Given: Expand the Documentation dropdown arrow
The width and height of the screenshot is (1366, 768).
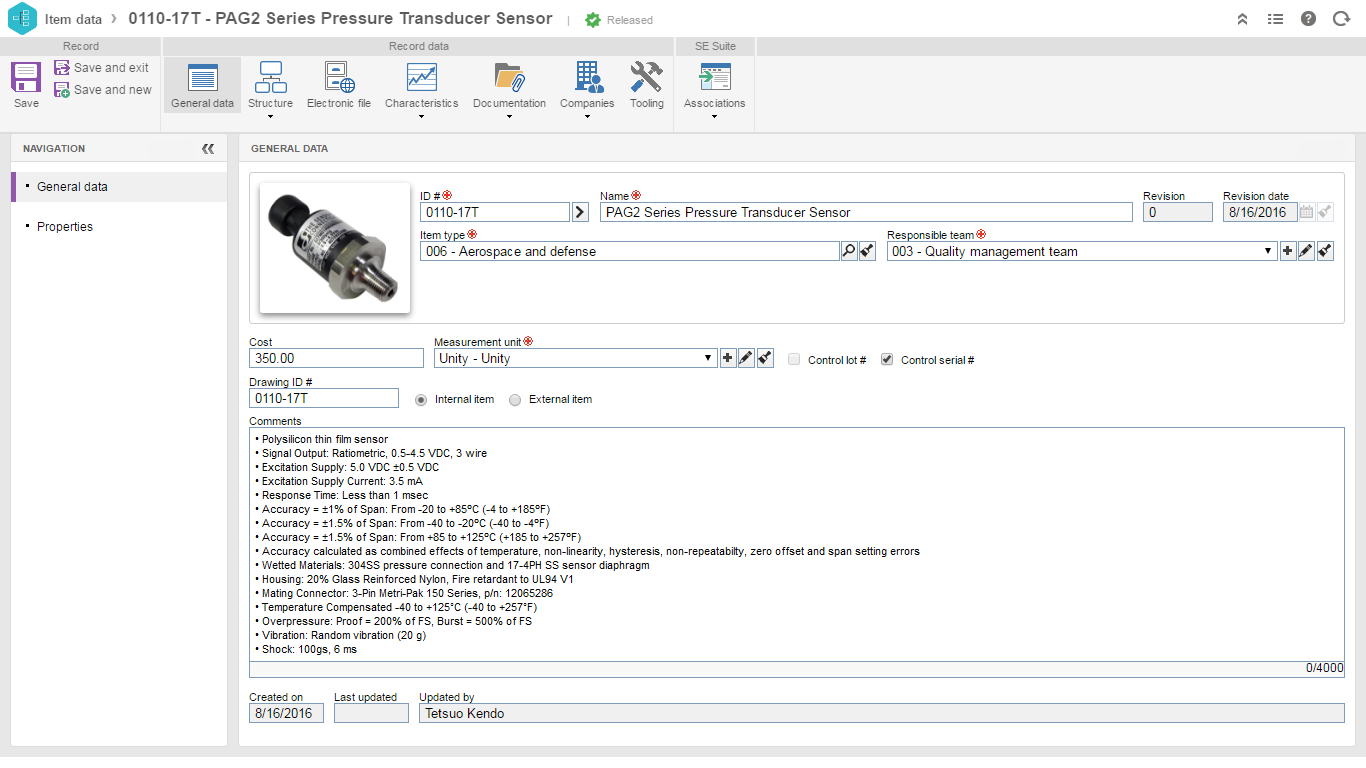Looking at the screenshot, I should pyautogui.click(x=509, y=117).
